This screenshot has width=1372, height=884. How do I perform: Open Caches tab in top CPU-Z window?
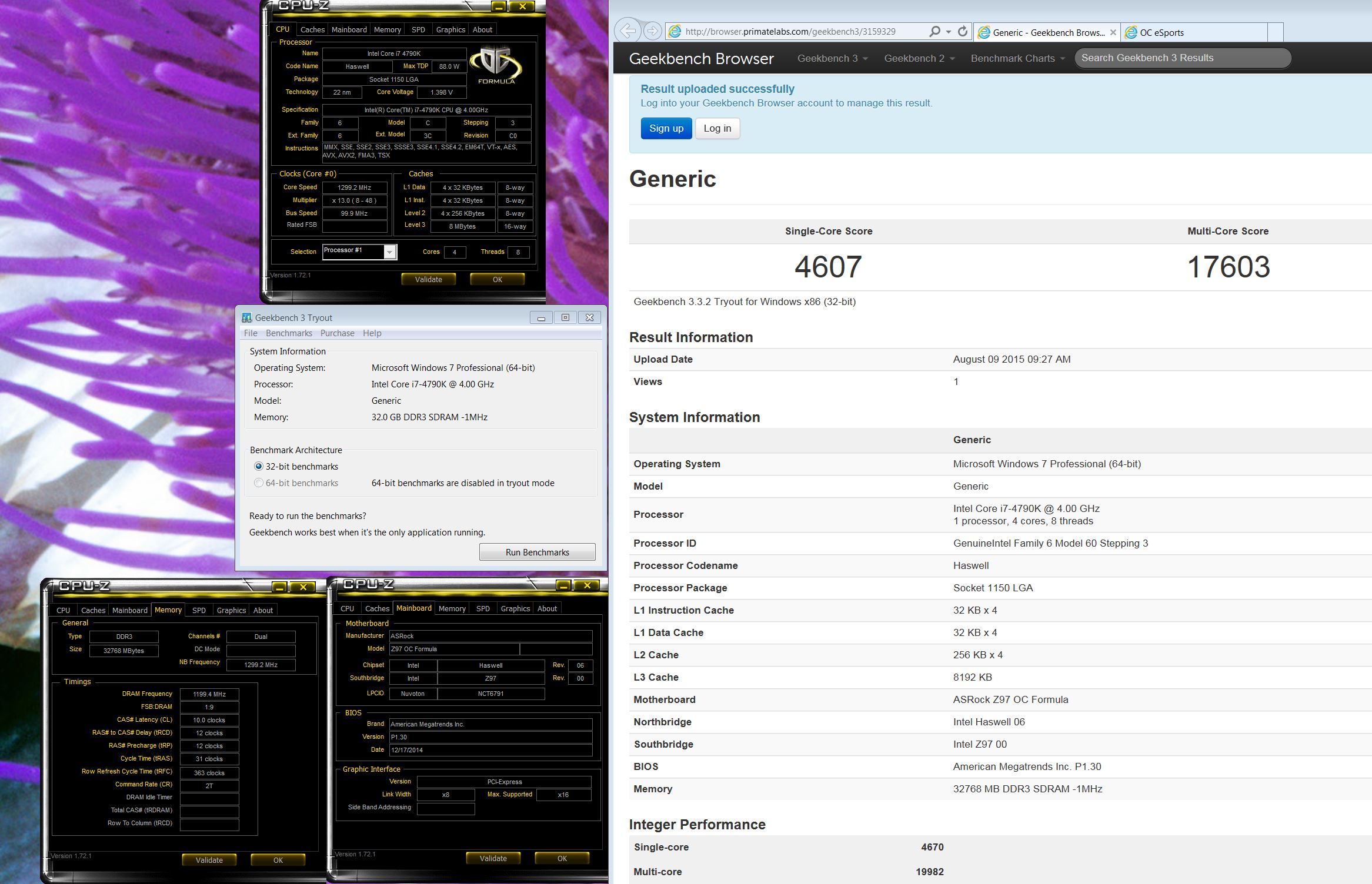point(312,29)
